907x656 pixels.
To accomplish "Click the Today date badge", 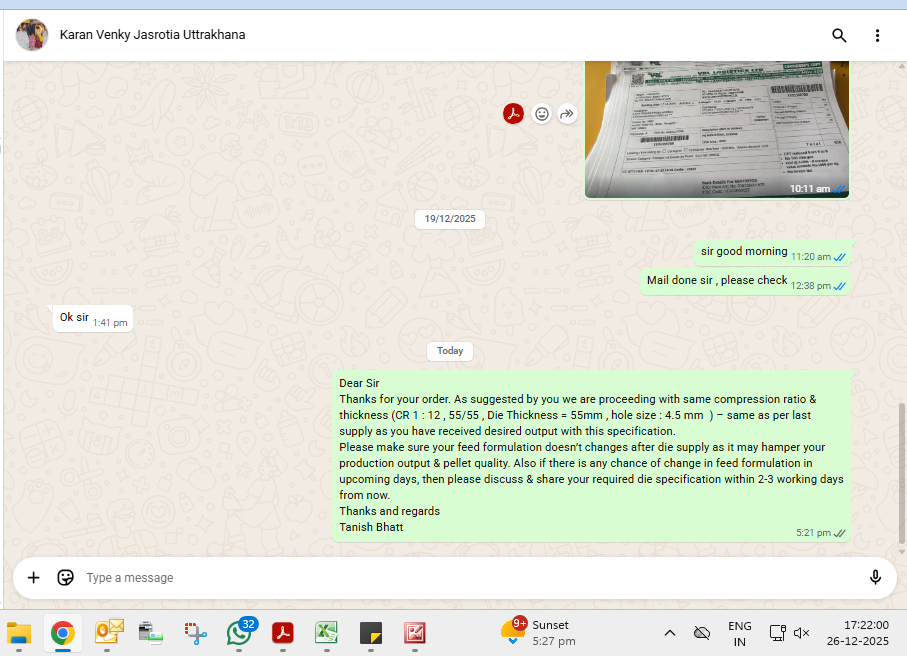I will tap(450, 351).
